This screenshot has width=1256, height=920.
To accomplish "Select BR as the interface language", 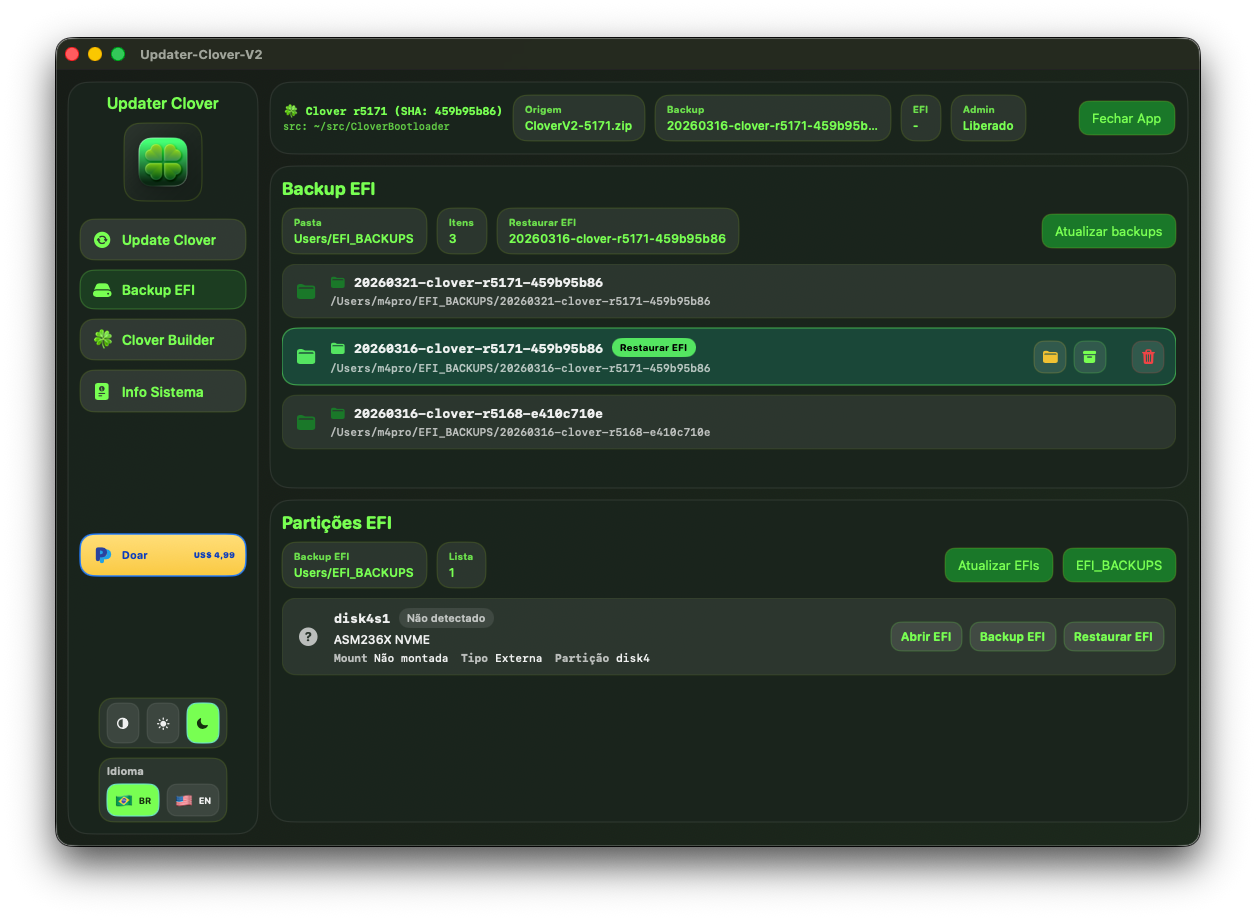I will coord(132,800).
